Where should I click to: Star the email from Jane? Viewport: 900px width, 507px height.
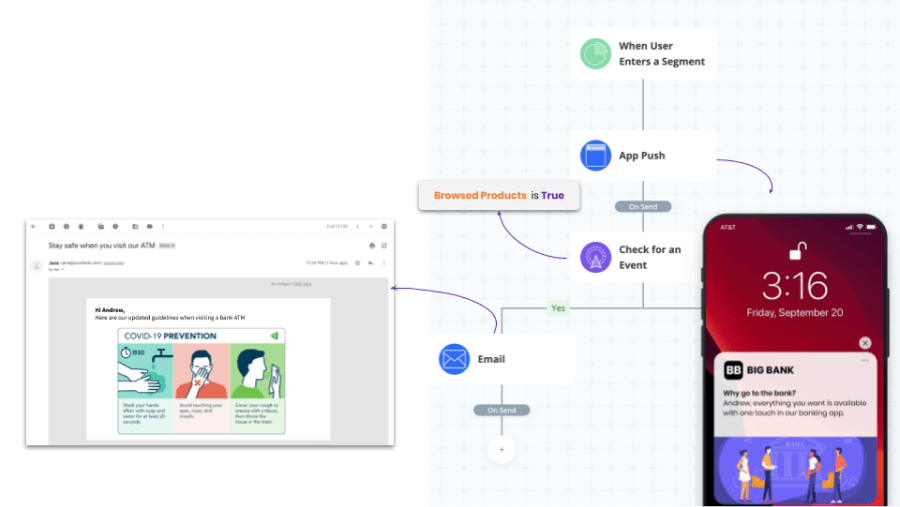click(x=357, y=263)
